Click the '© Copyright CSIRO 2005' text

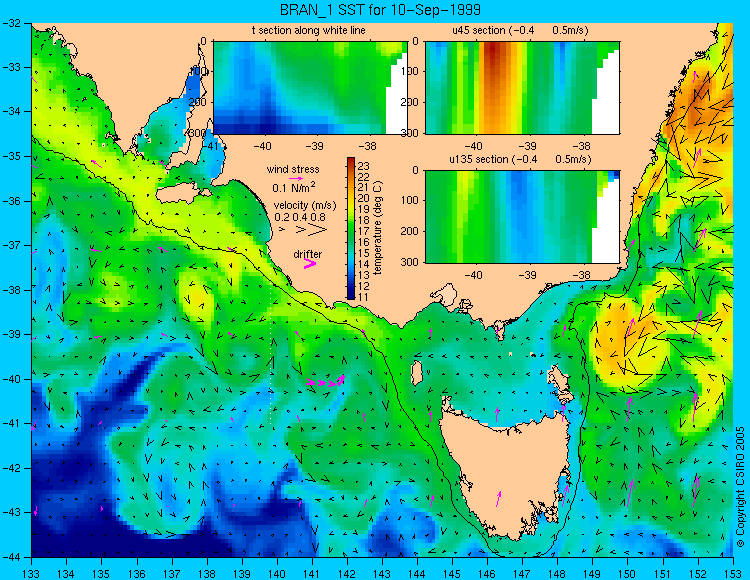click(740, 487)
